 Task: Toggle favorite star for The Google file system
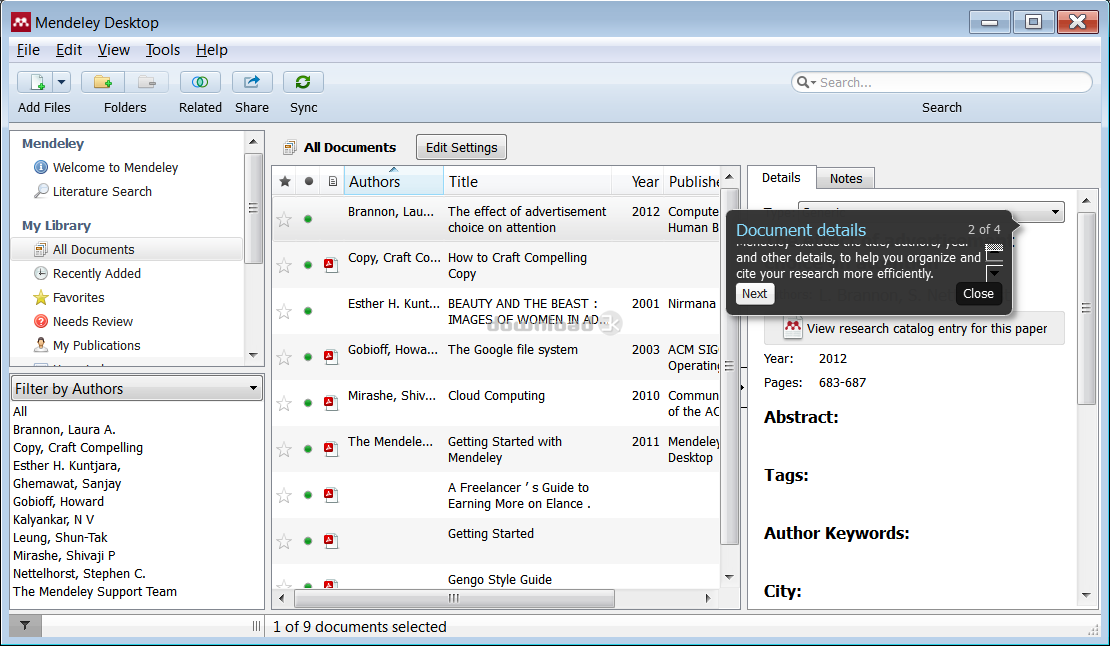click(284, 357)
